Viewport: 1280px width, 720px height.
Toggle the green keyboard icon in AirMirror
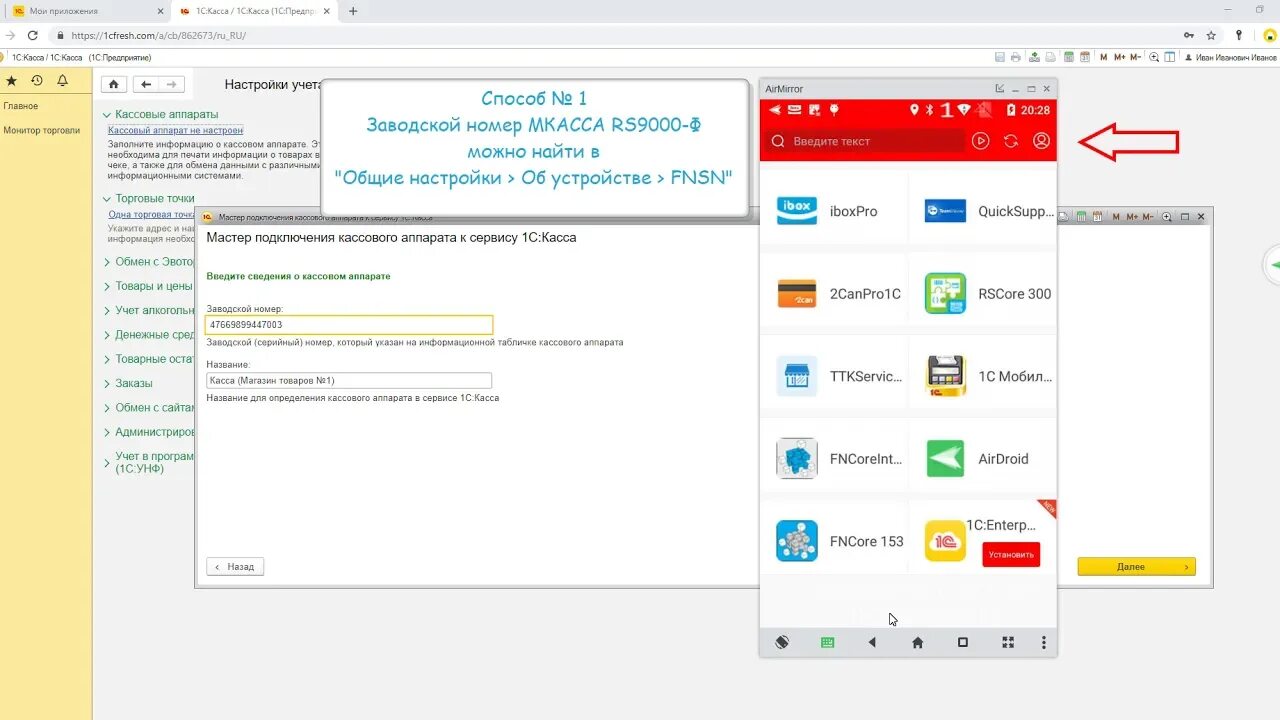point(827,642)
